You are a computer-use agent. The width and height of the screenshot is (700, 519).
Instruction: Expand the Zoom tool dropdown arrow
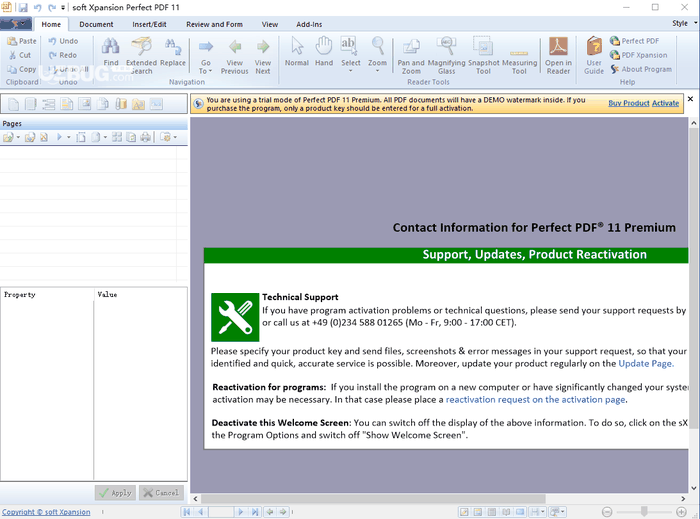(x=377, y=71)
